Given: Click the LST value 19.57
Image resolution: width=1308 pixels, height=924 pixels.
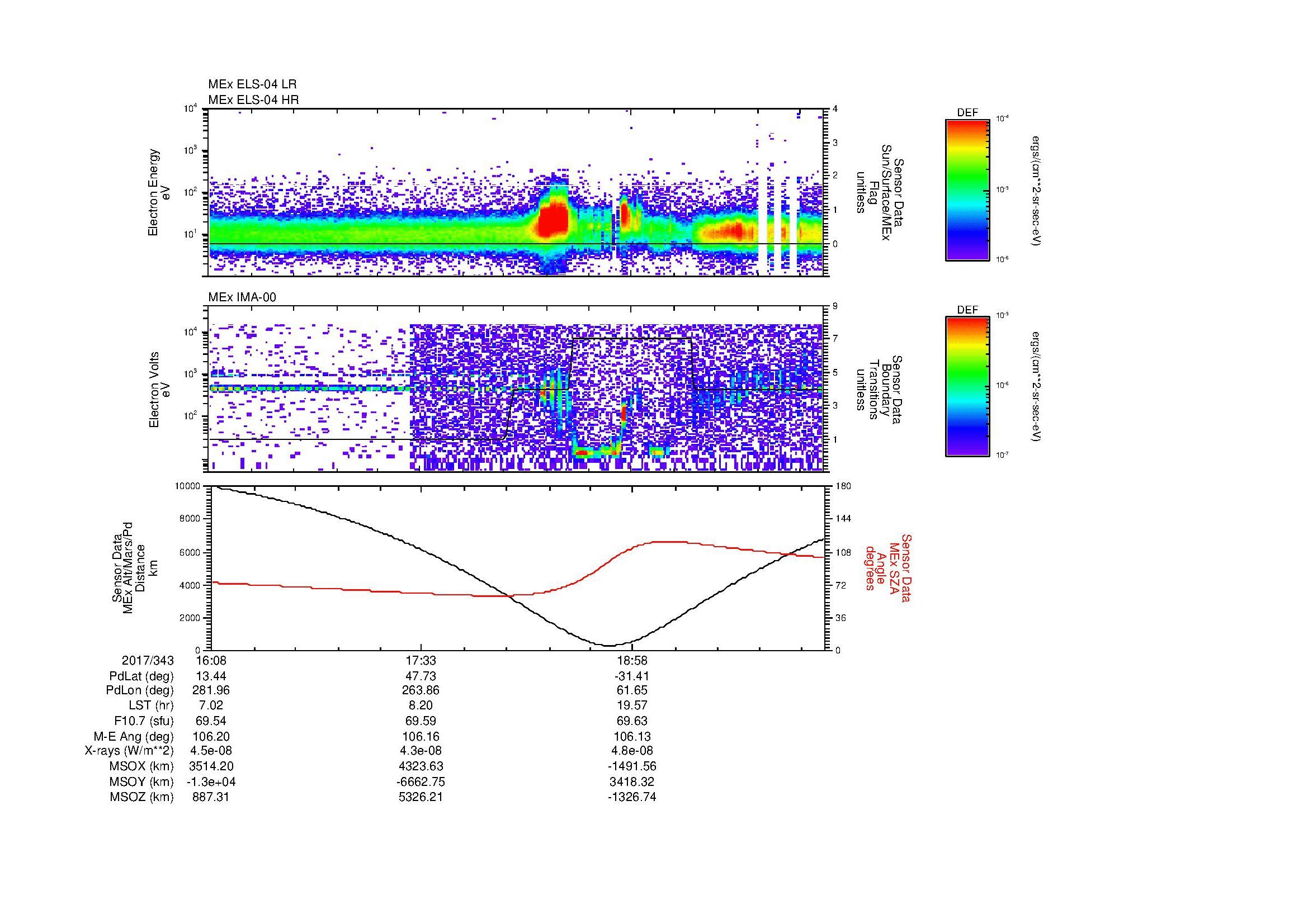Looking at the screenshot, I should pos(632,705).
